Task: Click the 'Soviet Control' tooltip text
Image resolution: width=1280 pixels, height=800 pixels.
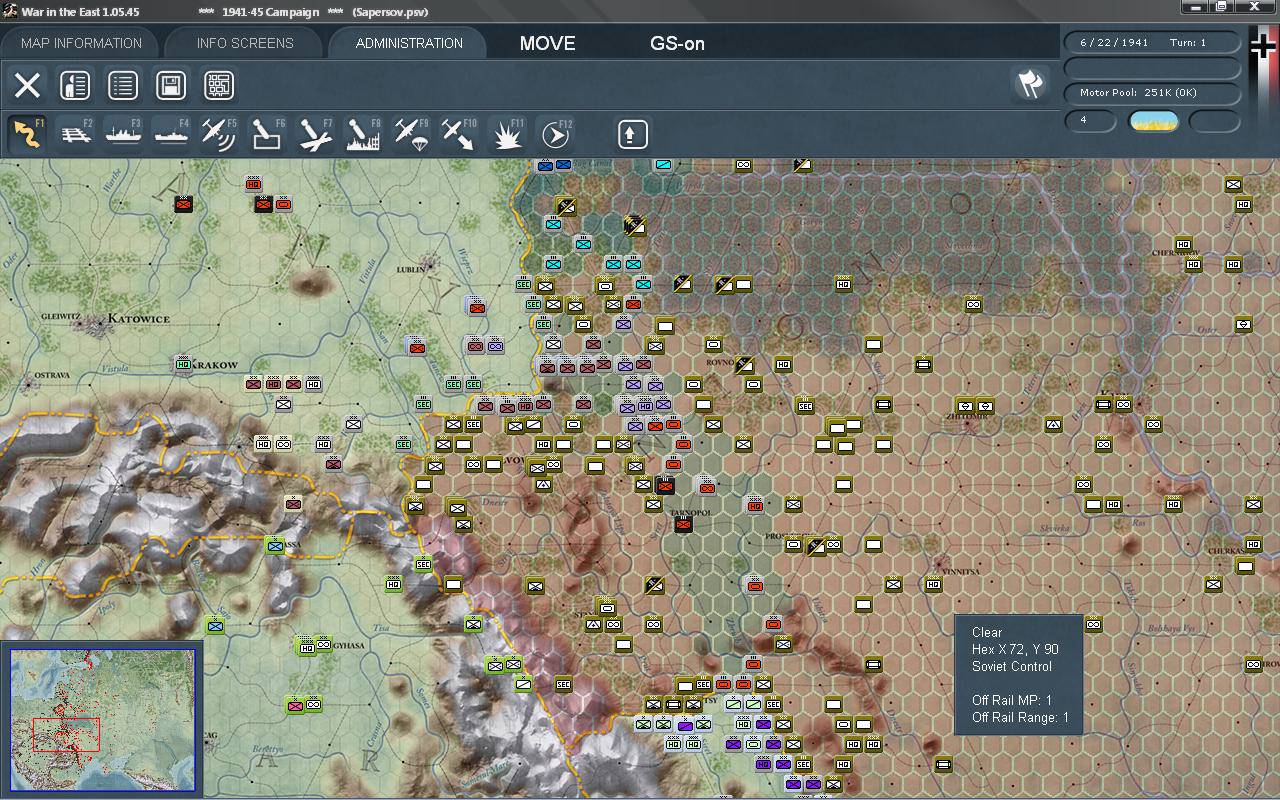Action: pyautogui.click(x=1012, y=666)
